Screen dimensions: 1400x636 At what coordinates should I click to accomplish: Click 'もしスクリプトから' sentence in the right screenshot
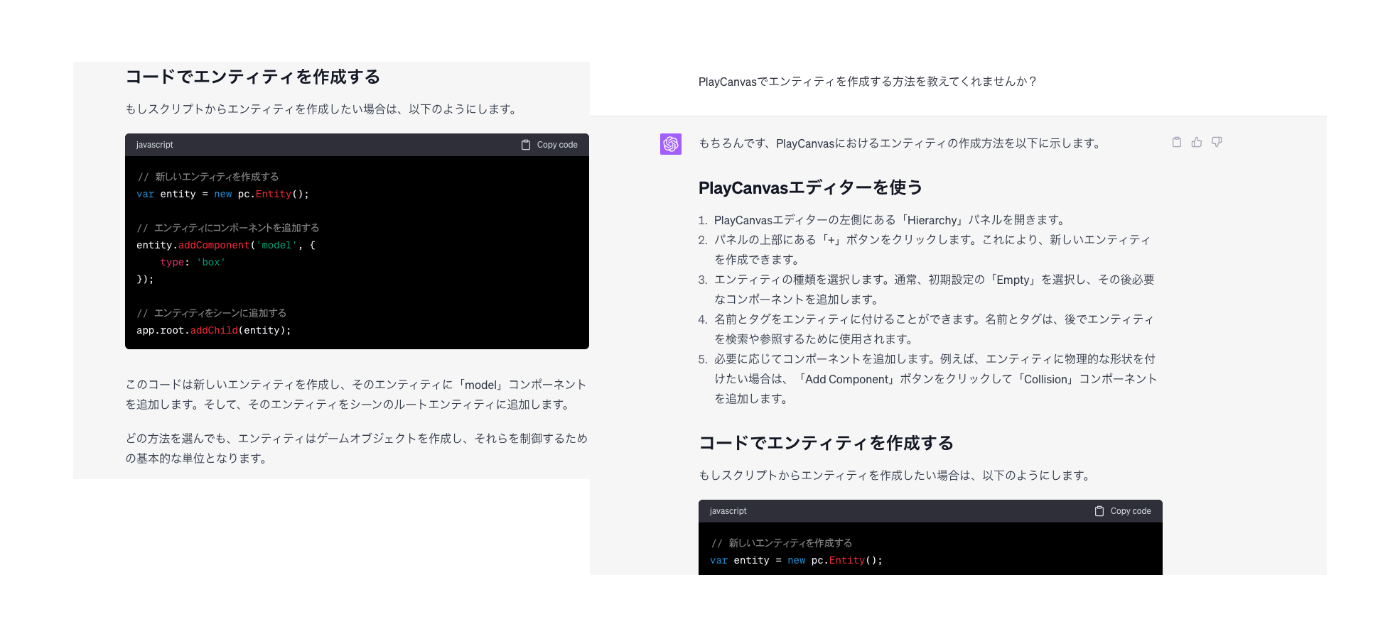pyautogui.click(x=894, y=475)
